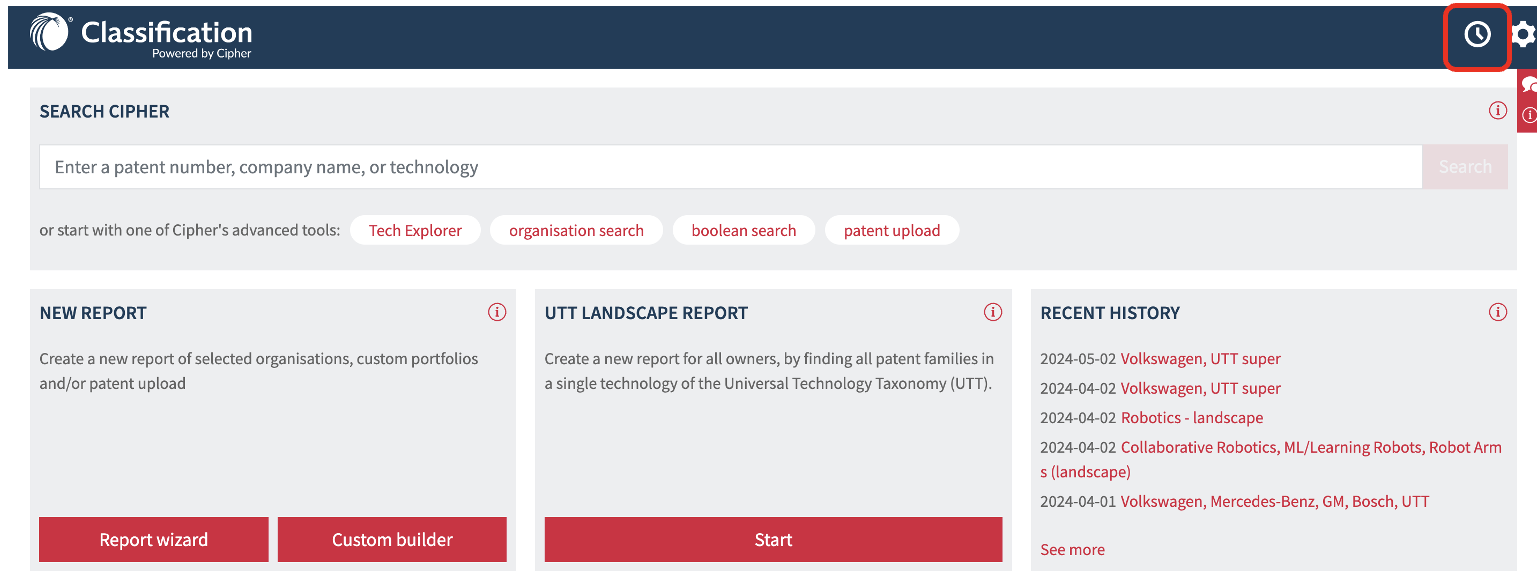Viewport: 1540px width, 580px height.
Task: Click the Search button
Action: click(1465, 167)
